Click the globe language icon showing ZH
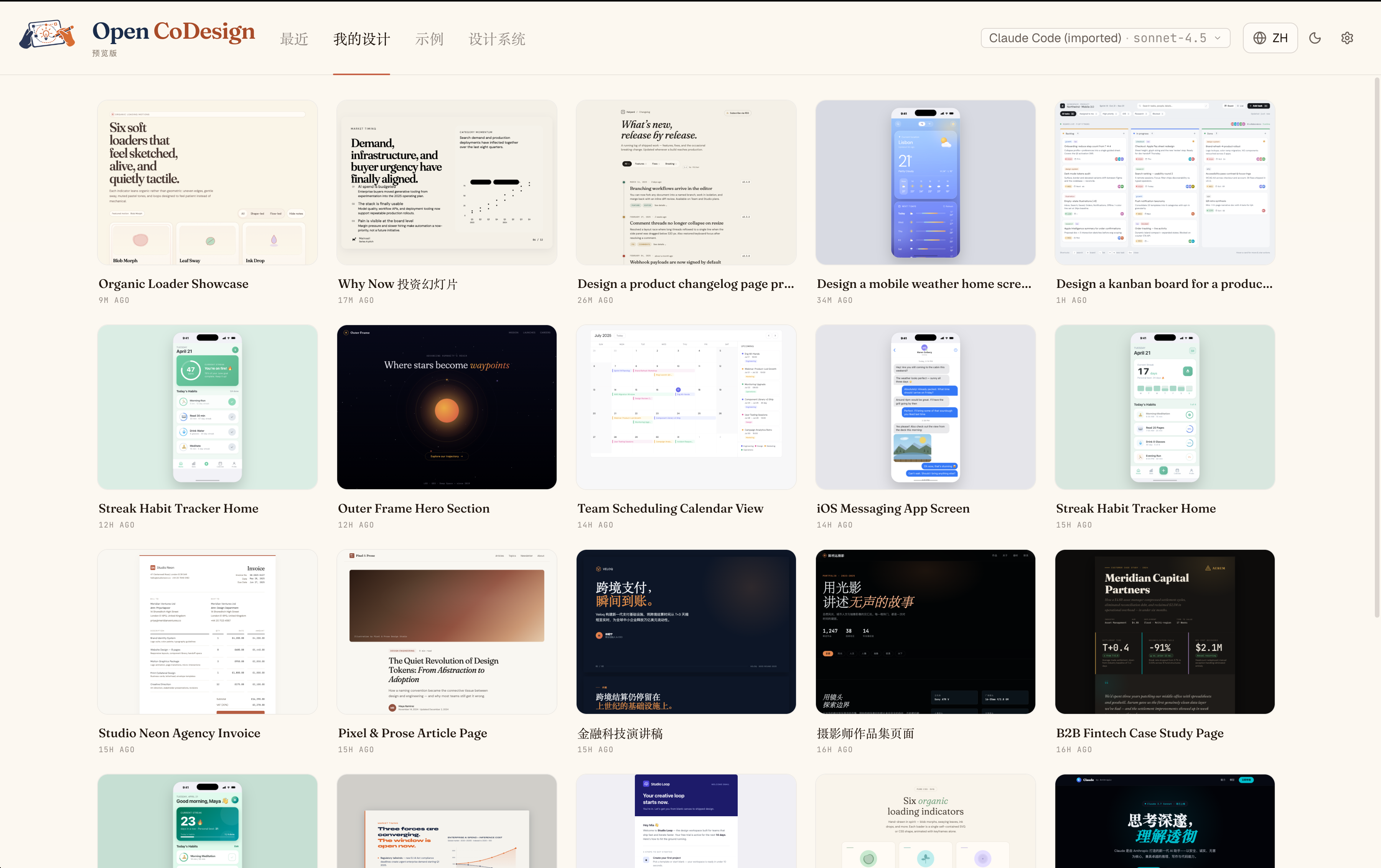This screenshot has height=868, width=1381. click(1270, 38)
